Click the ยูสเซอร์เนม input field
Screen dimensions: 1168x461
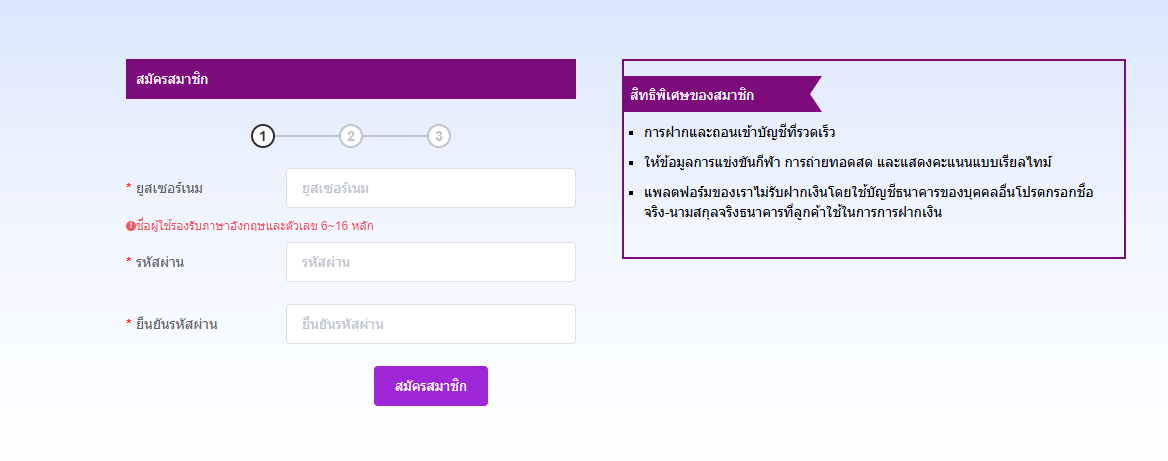(431, 188)
